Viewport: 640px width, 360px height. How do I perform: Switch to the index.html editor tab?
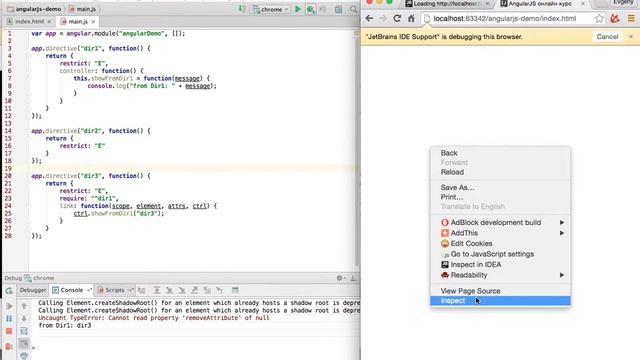pyautogui.click(x=29, y=21)
